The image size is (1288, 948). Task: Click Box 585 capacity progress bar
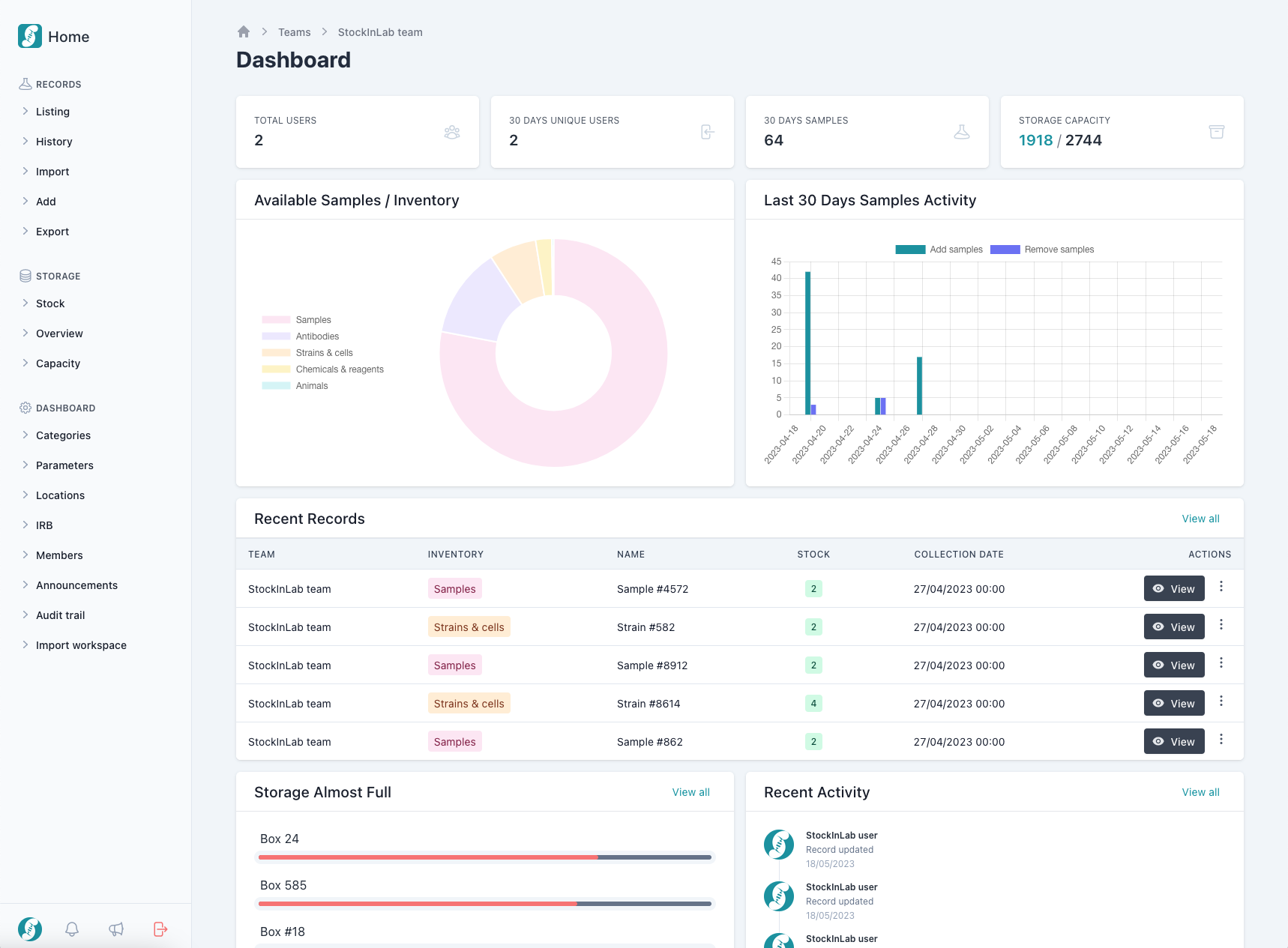pos(485,904)
